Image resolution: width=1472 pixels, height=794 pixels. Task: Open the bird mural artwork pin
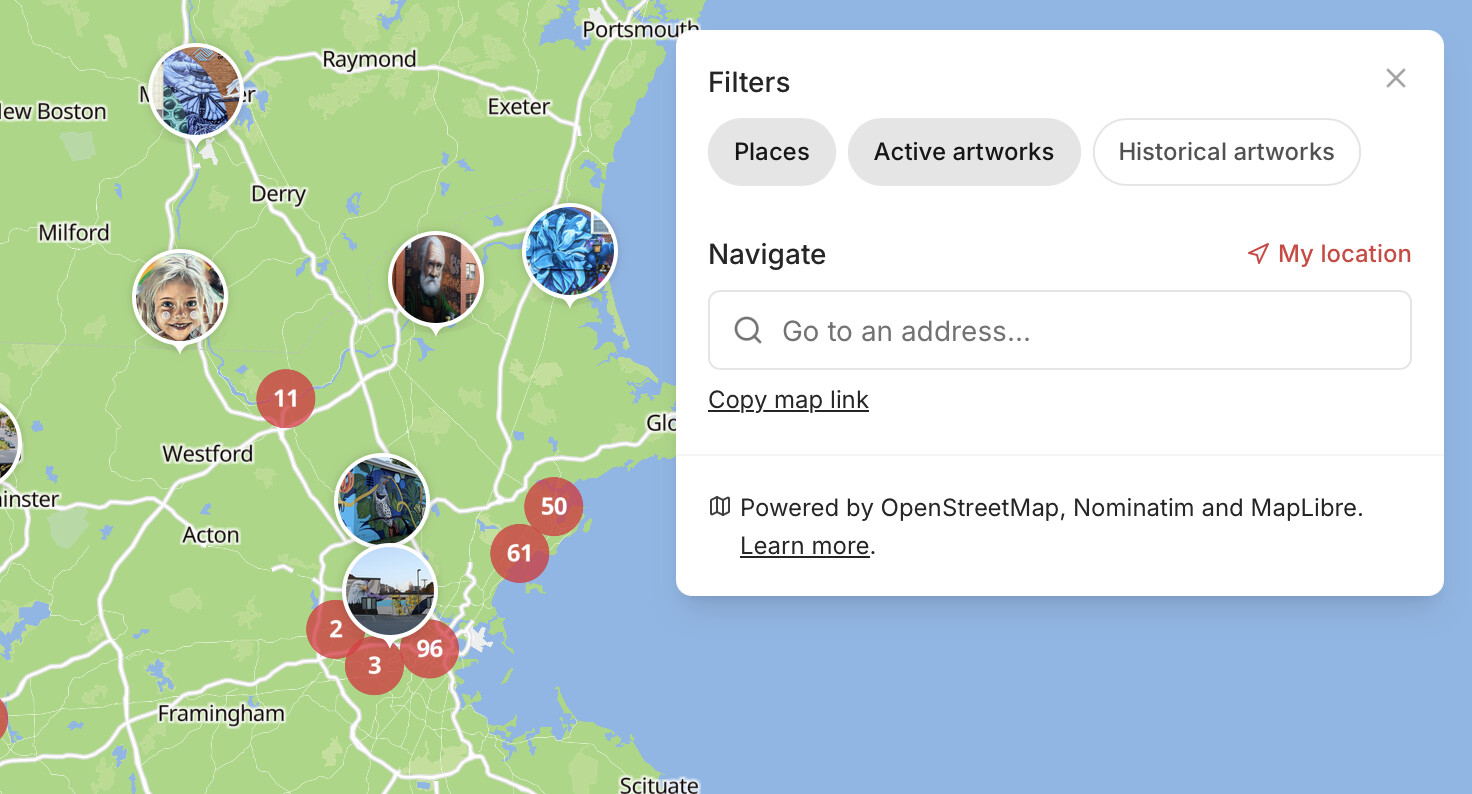[382, 498]
